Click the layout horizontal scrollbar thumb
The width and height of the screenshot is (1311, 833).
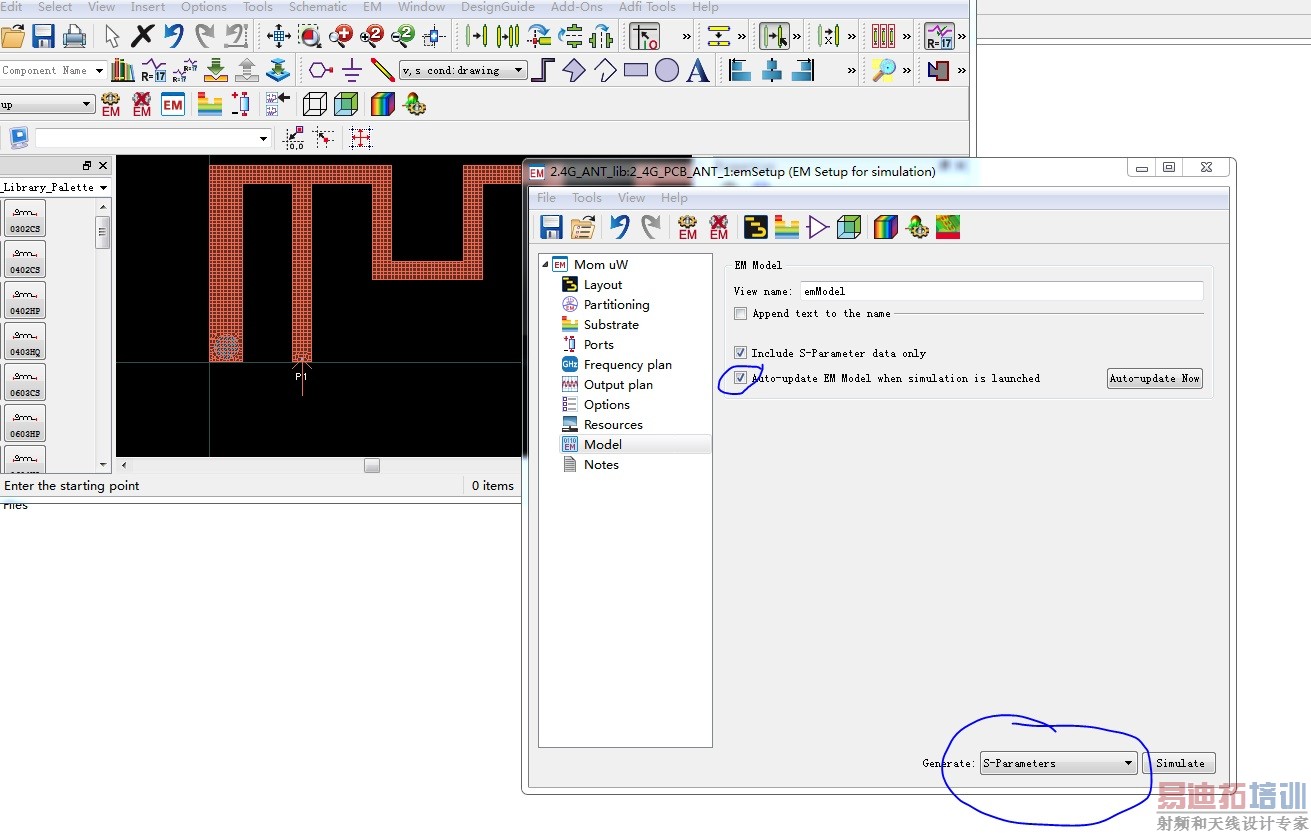pos(372,465)
